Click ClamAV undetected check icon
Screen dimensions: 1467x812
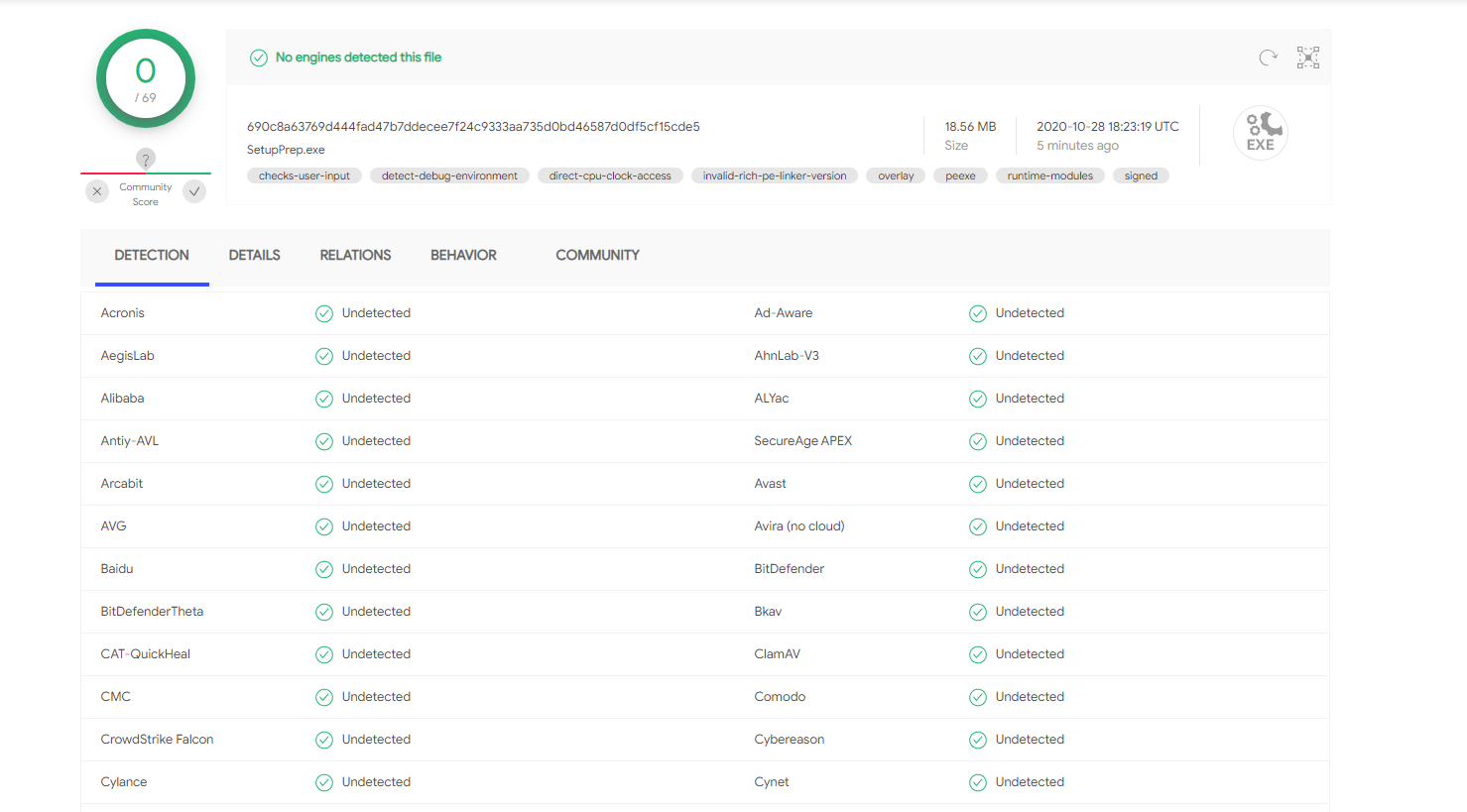tap(978, 654)
